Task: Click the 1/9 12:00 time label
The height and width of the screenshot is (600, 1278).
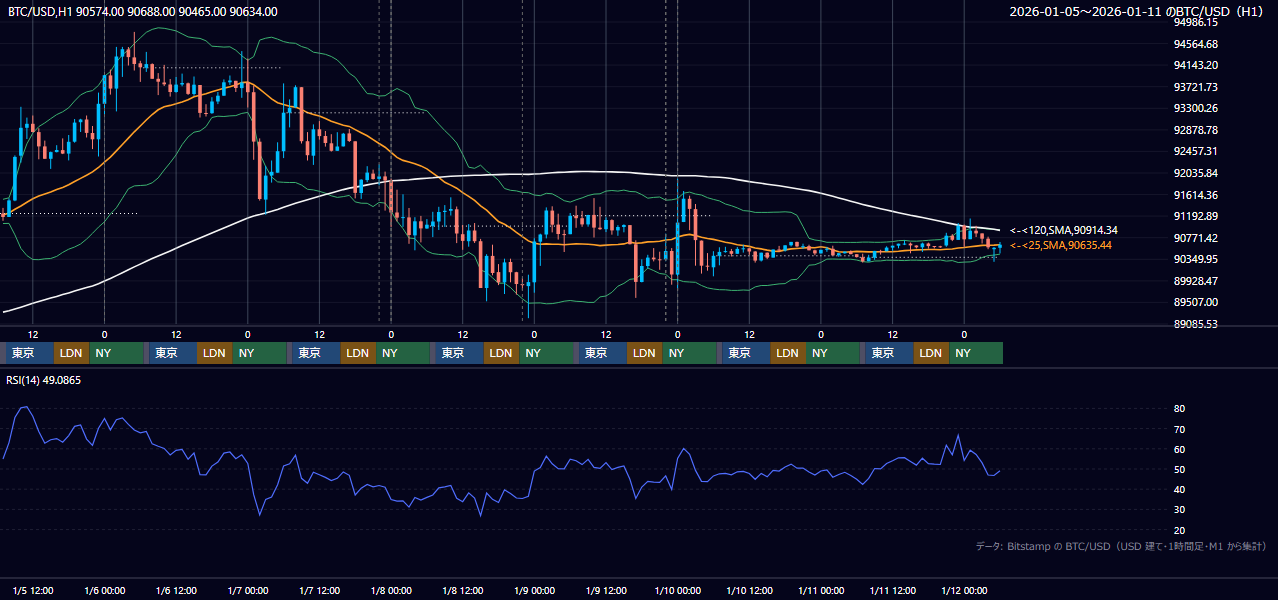Action: (606, 590)
